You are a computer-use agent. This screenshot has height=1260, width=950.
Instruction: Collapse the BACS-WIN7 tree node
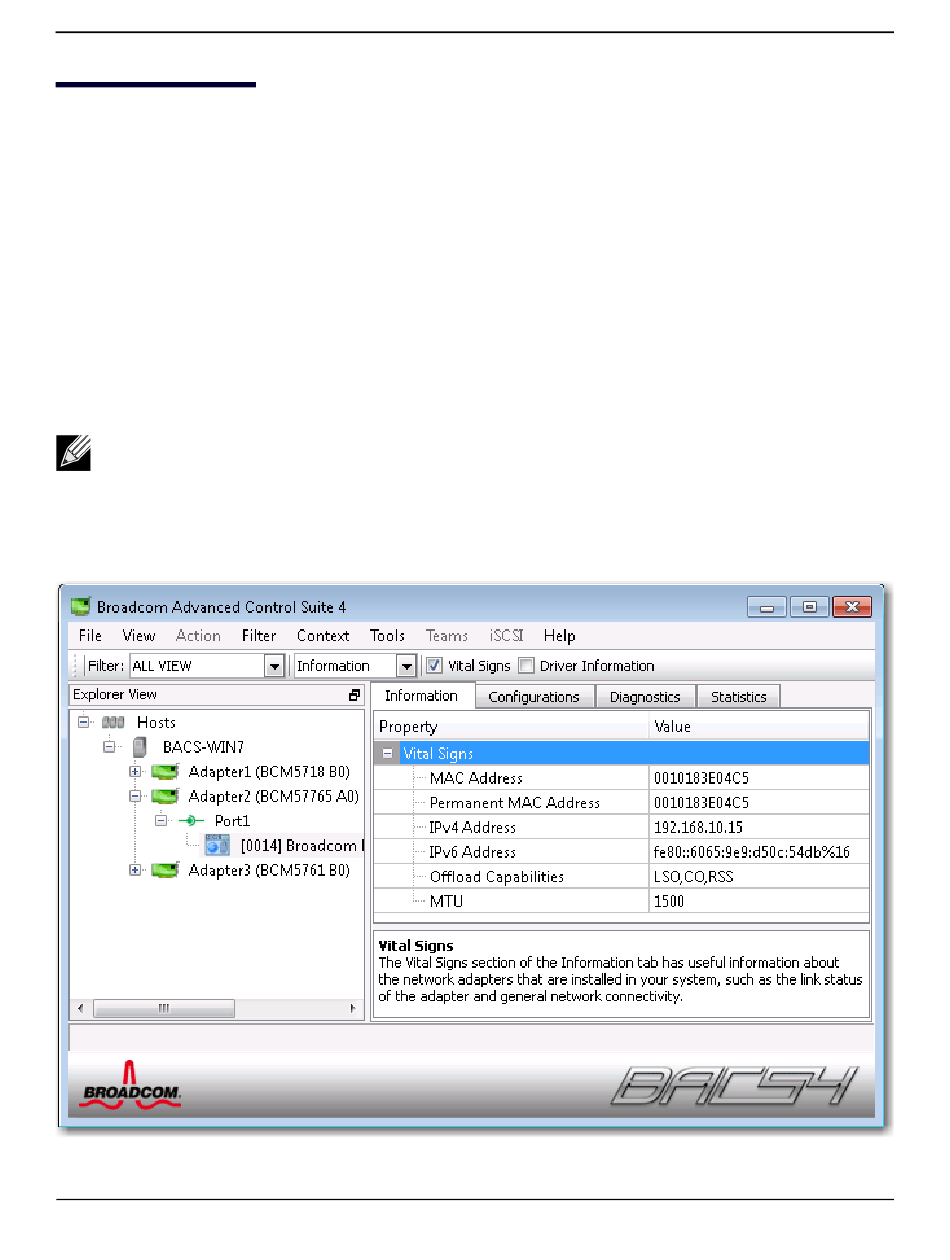coord(110,746)
